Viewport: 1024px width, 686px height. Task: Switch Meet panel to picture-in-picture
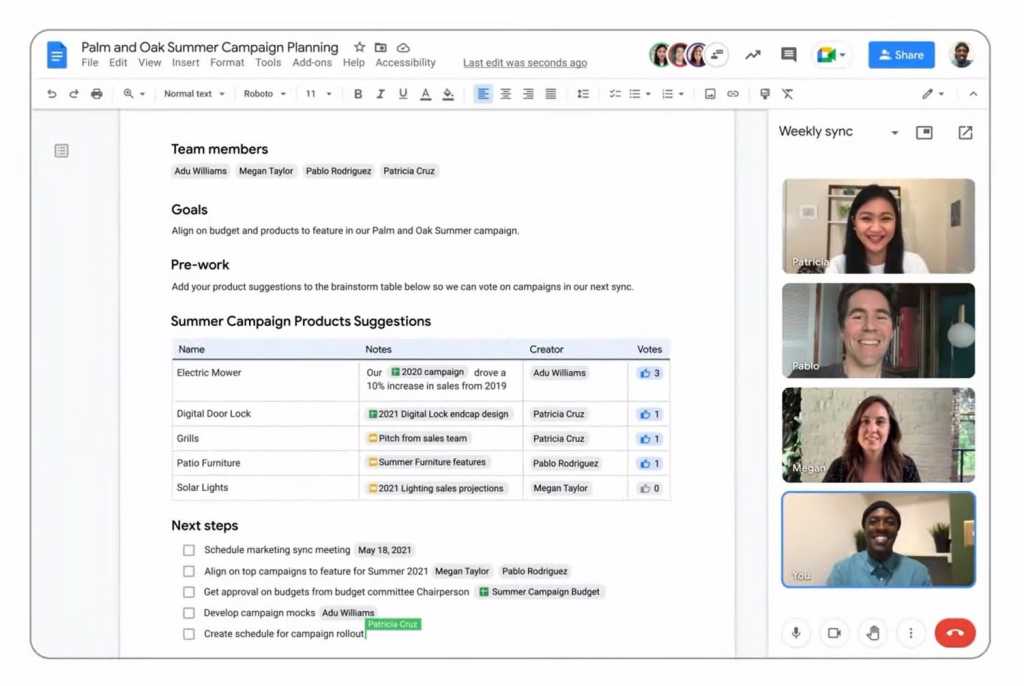pyautogui.click(x=924, y=133)
